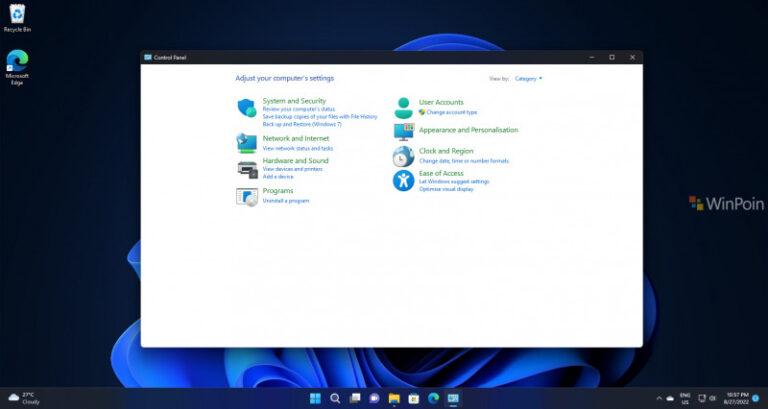
Task: Click View devices and printers link
Action: point(293,169)
